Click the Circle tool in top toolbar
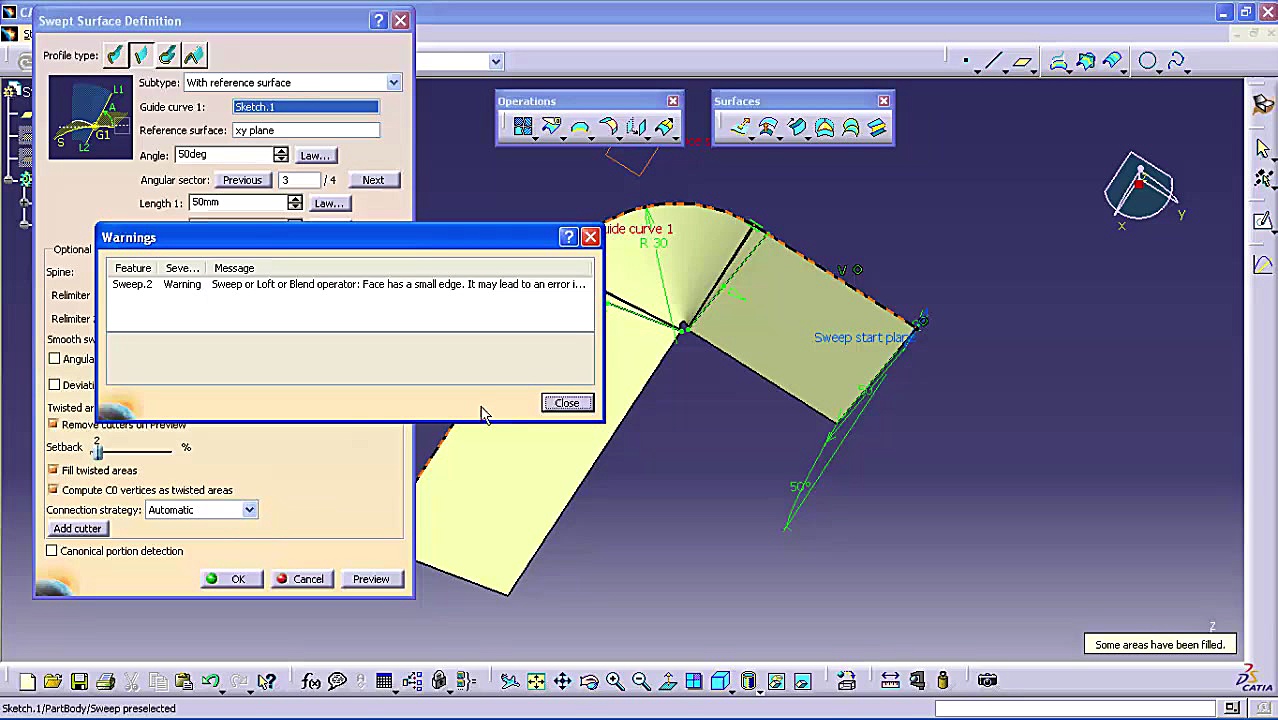The image size is (1278, 720). point(1147,62)
